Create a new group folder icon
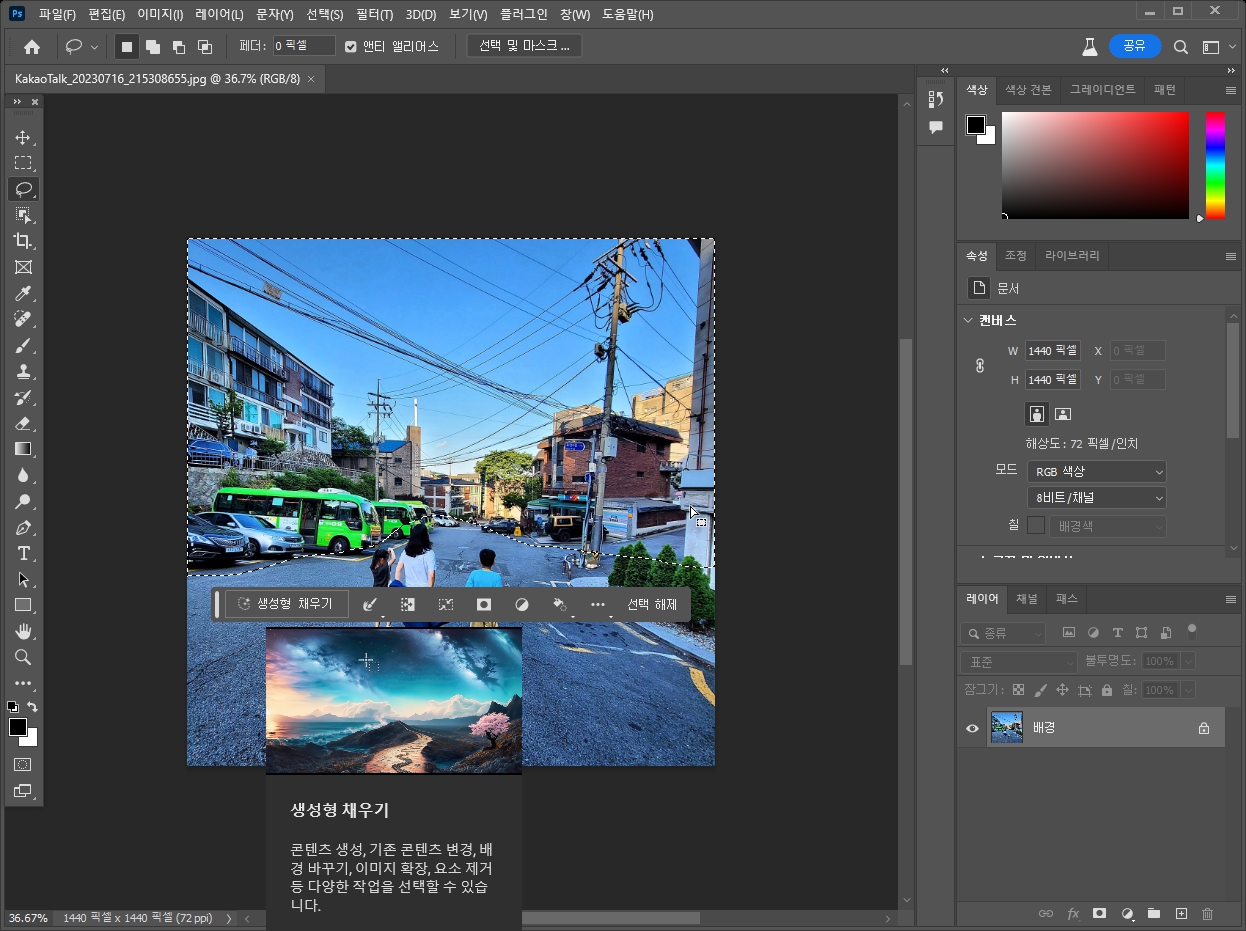 (1153, 913)
